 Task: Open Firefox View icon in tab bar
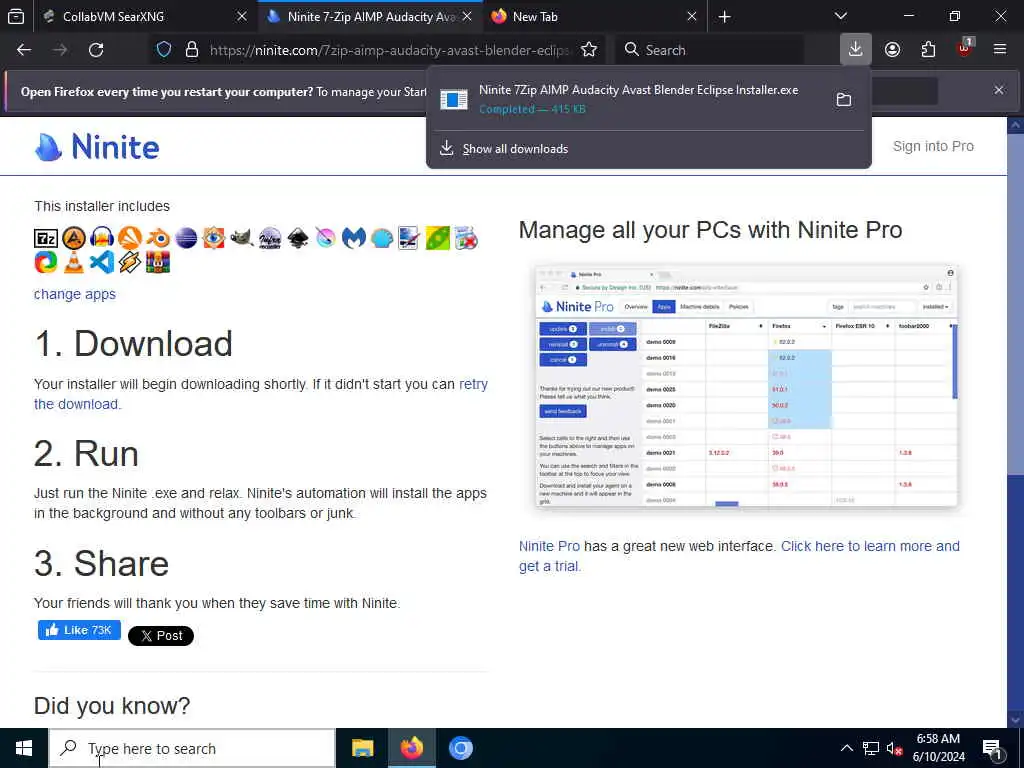(16, 17)
